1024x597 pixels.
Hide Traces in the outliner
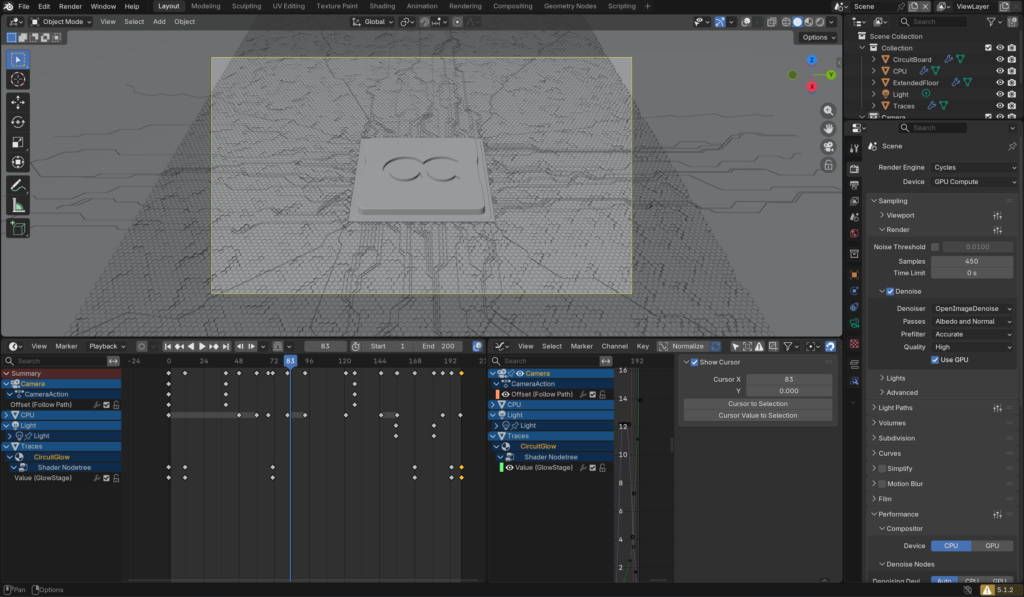point(999,106)
